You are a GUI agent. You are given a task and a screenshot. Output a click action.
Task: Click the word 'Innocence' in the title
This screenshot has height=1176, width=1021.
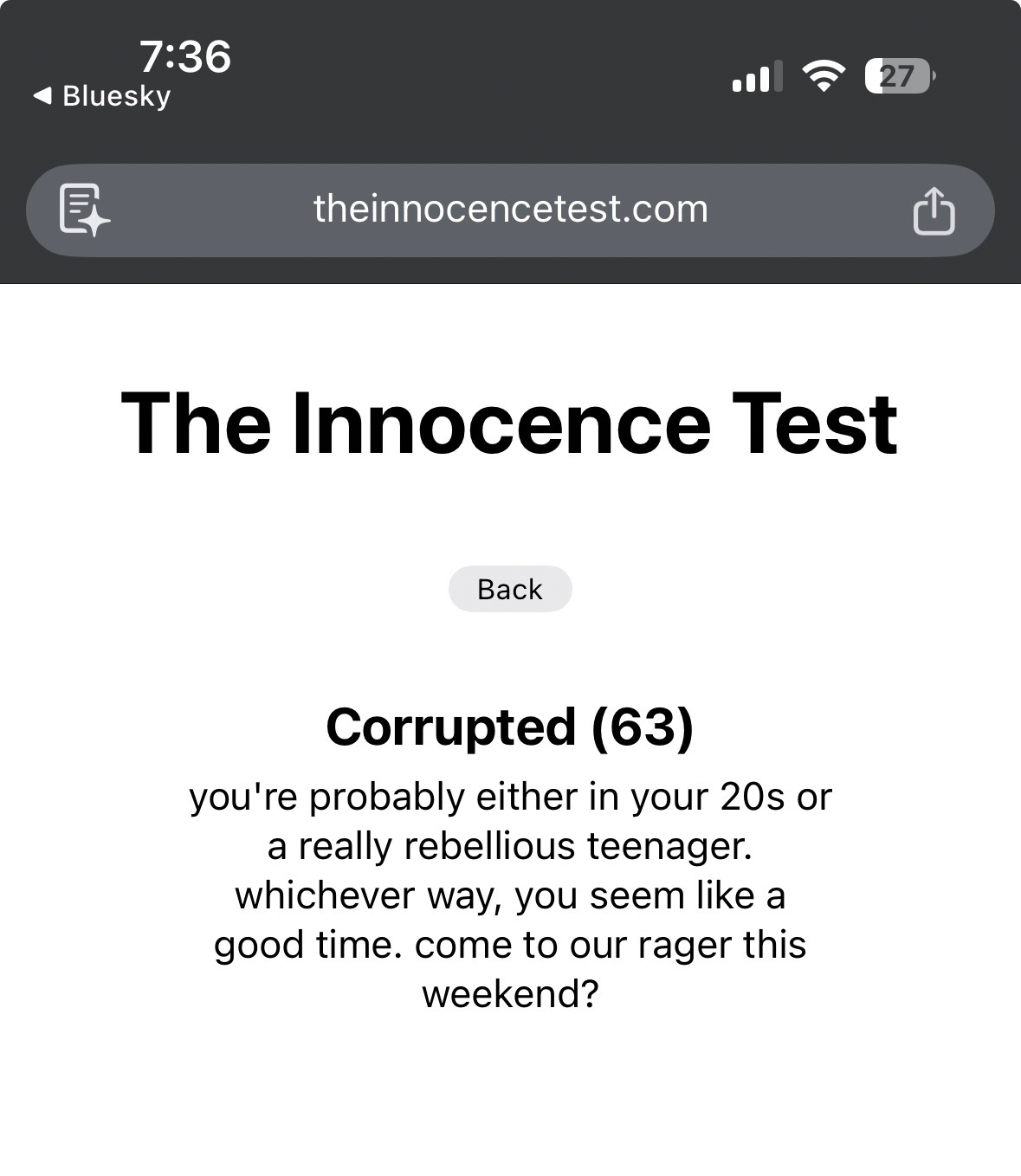point(501,423)
